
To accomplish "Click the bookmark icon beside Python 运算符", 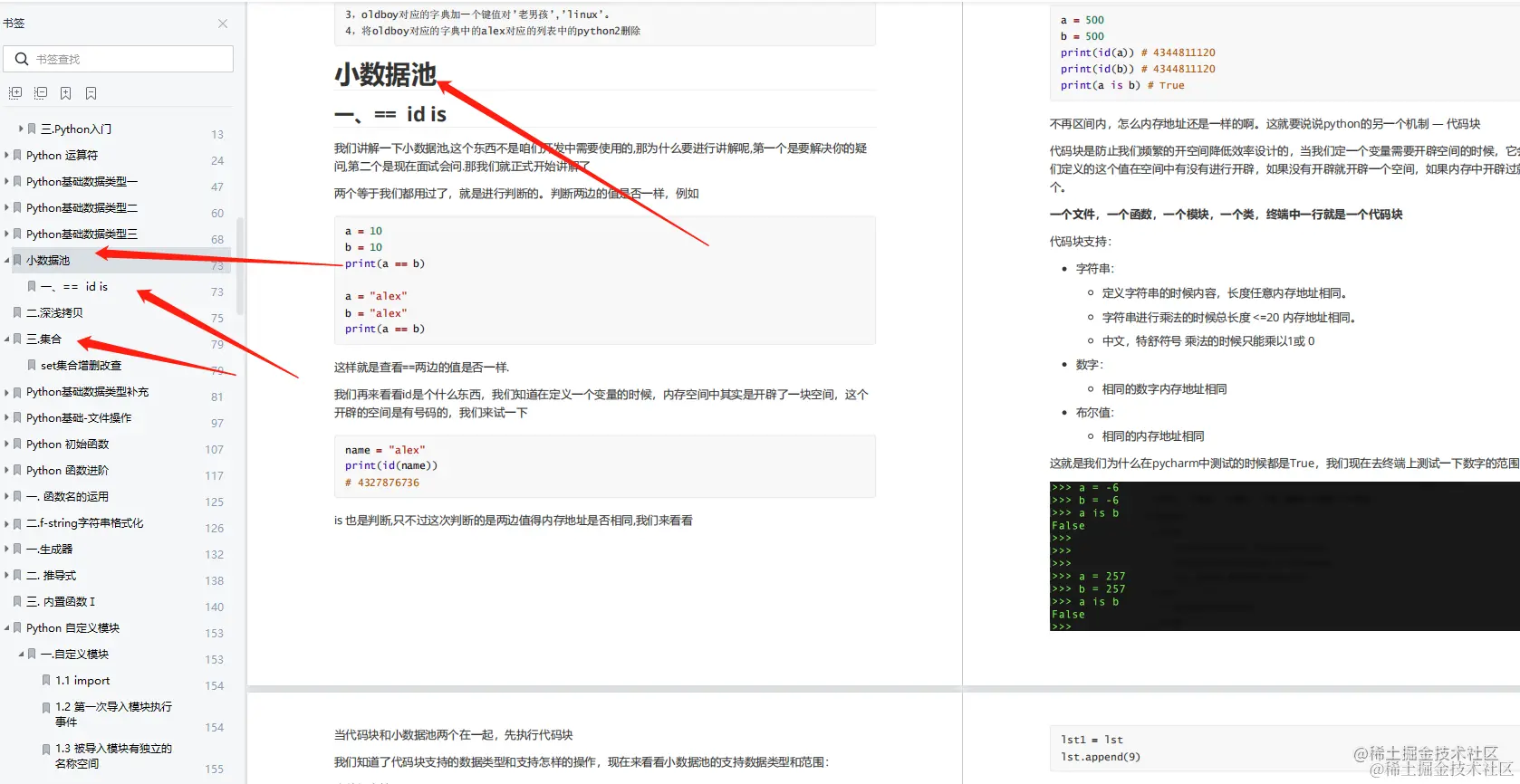I will tap(17, 155).
